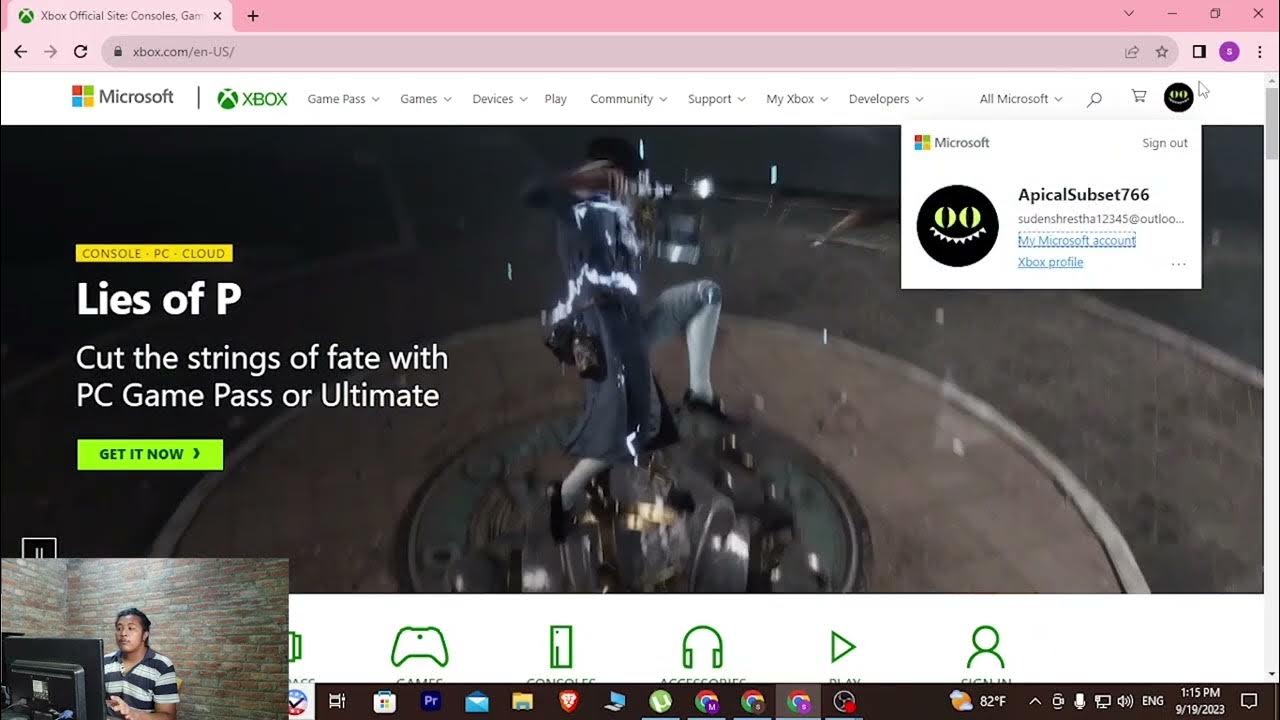The height and width of the screenshot is (720, 1280).
Task: Open the site search magnifier icon
Action: tap(1094, 99)
